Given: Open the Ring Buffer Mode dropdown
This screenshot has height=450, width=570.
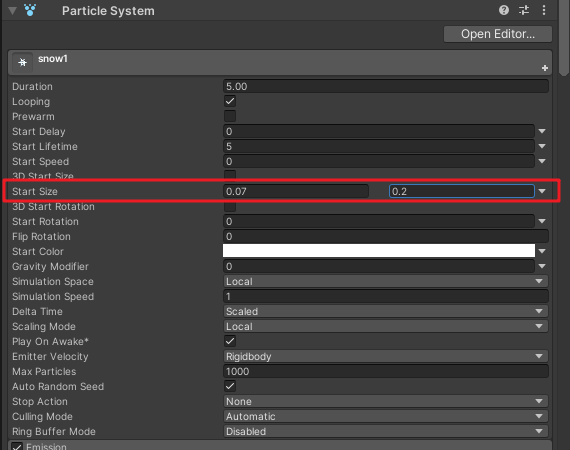Looking at the screenshot, I should click(x=386, y=431).
